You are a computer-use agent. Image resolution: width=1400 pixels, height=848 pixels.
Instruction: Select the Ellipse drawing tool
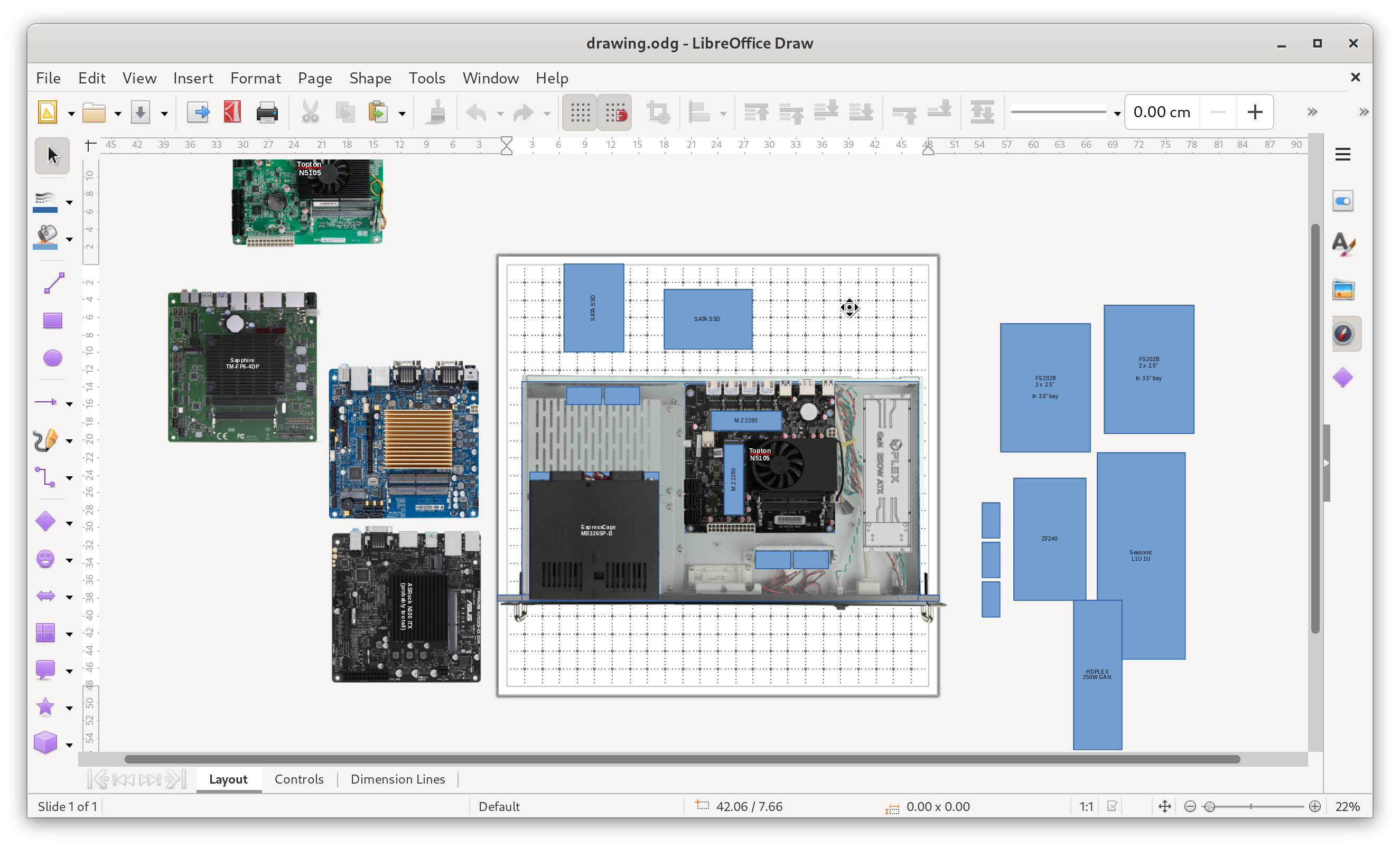[52, 359]
